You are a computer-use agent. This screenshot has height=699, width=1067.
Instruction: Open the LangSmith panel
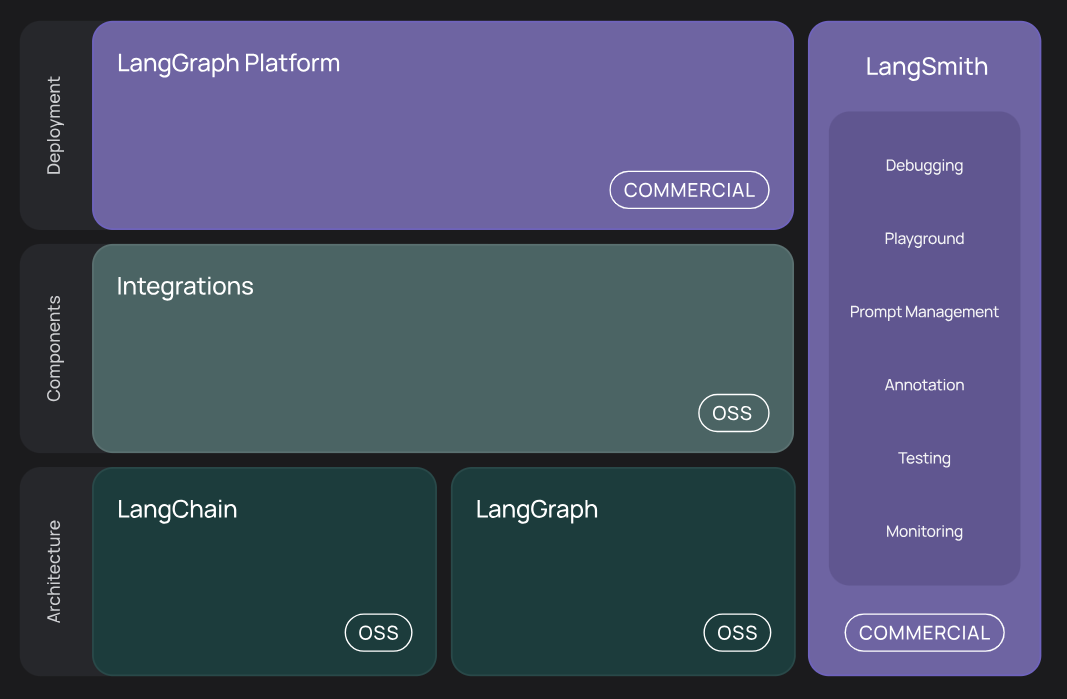924,349
